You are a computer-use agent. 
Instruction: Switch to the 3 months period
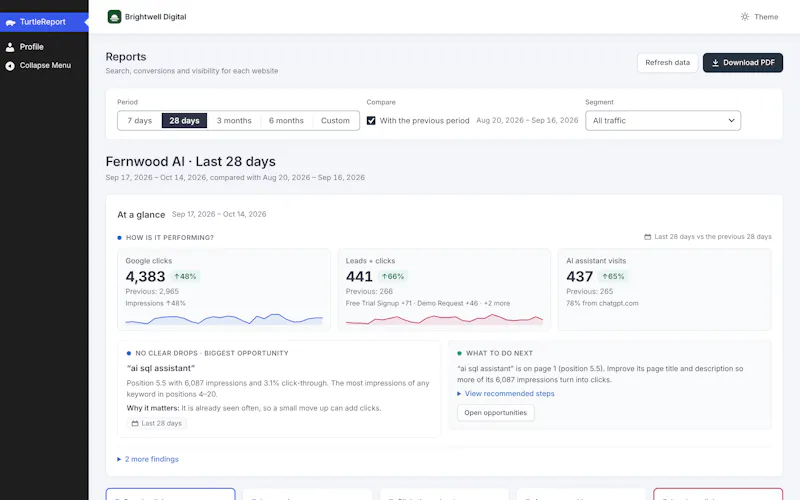[234, 121]
